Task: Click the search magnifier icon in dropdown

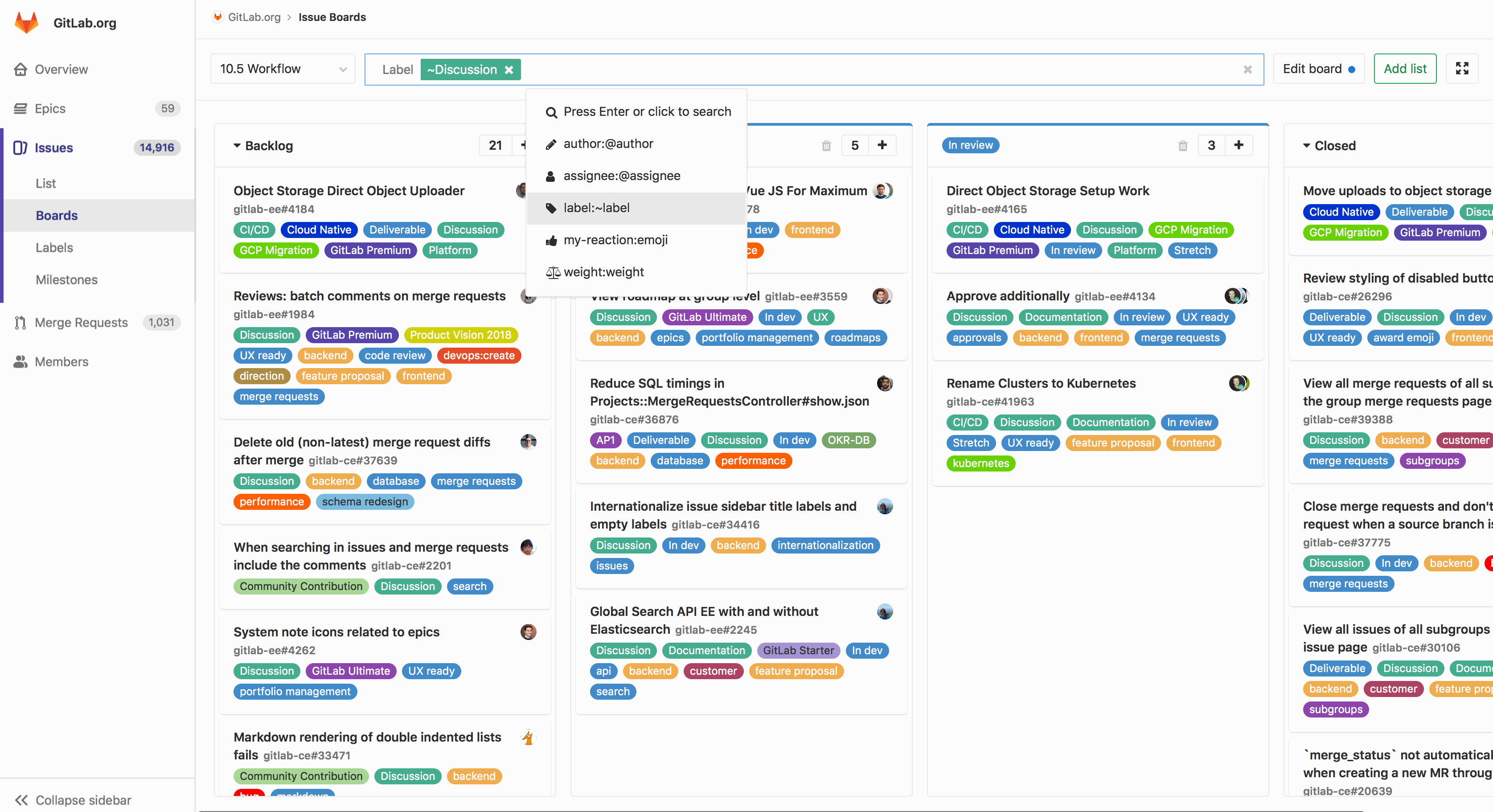Action: pos(551,112)
